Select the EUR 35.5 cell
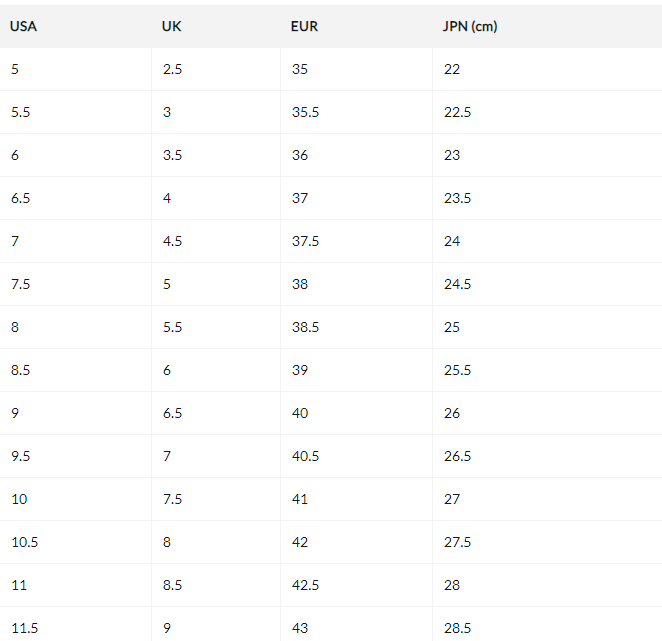662x641 pixels. pyautogui.click(x=305, y=112)
